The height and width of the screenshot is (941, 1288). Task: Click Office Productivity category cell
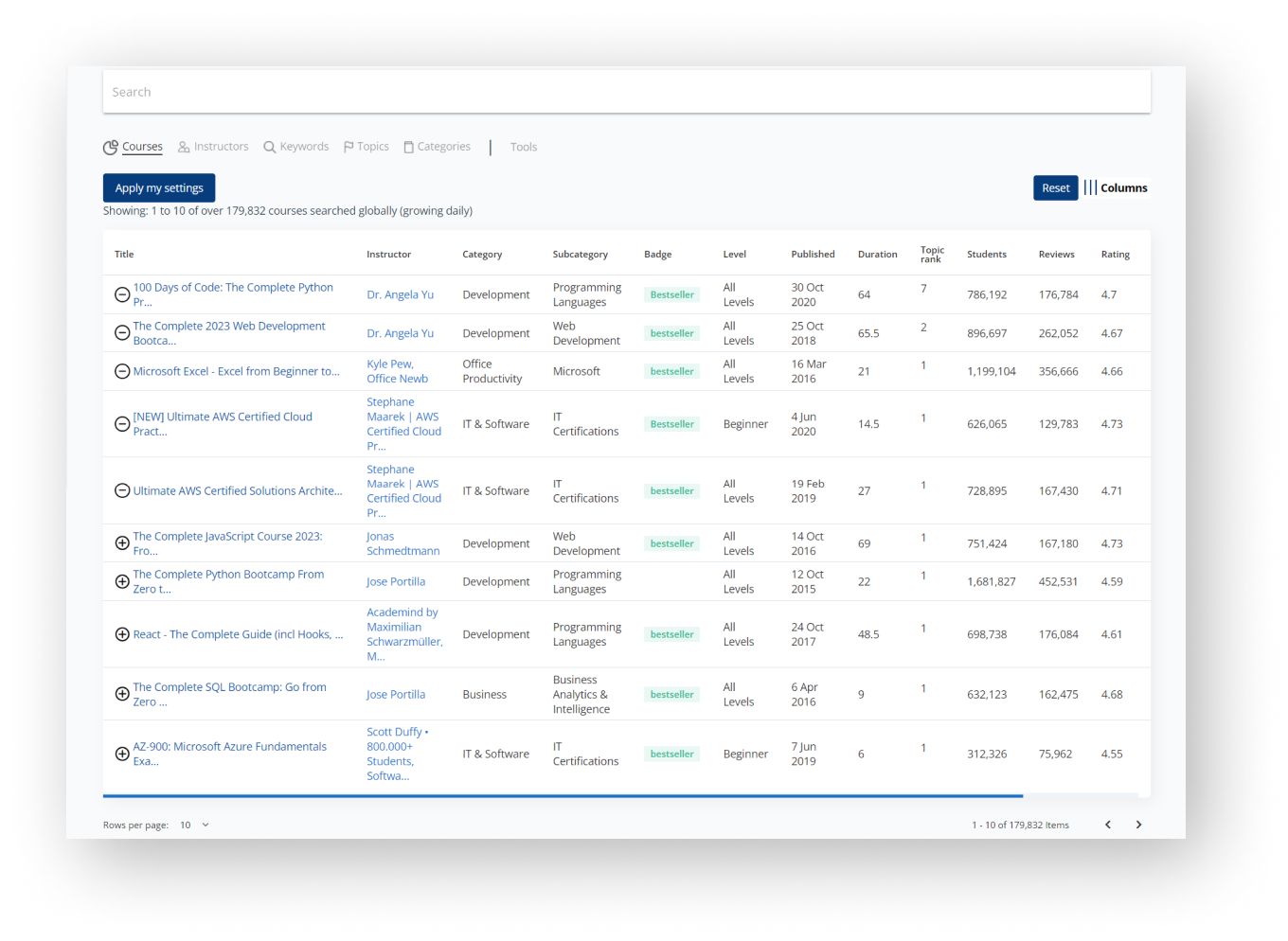(x=492, y=371)
